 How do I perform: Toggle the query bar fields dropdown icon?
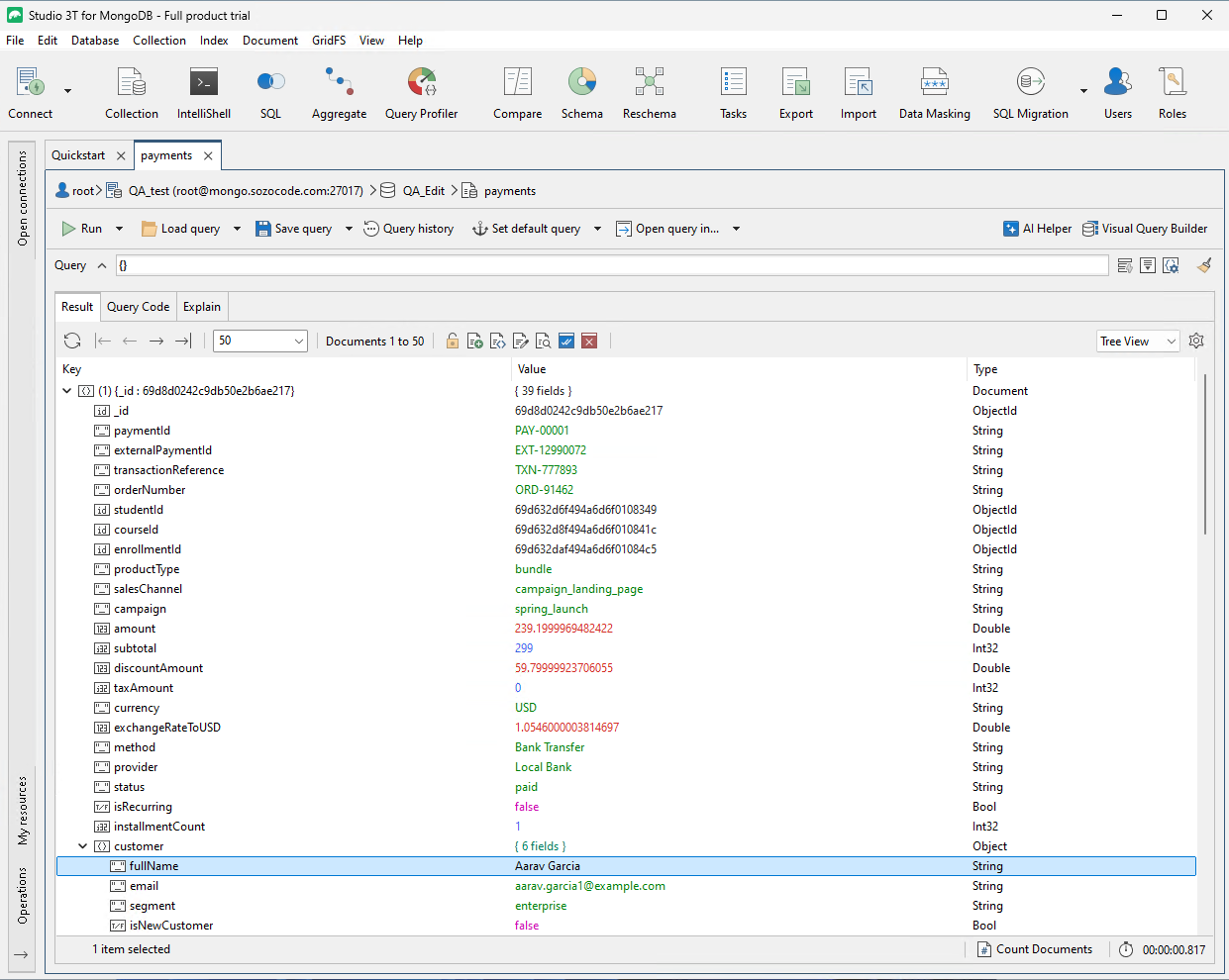(1148, 265)
